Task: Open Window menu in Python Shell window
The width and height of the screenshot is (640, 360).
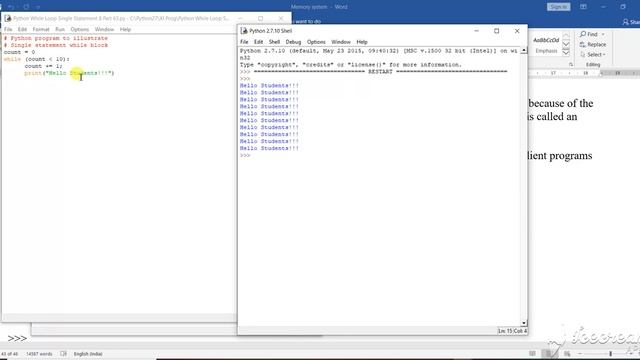Action: click(341, 42)
